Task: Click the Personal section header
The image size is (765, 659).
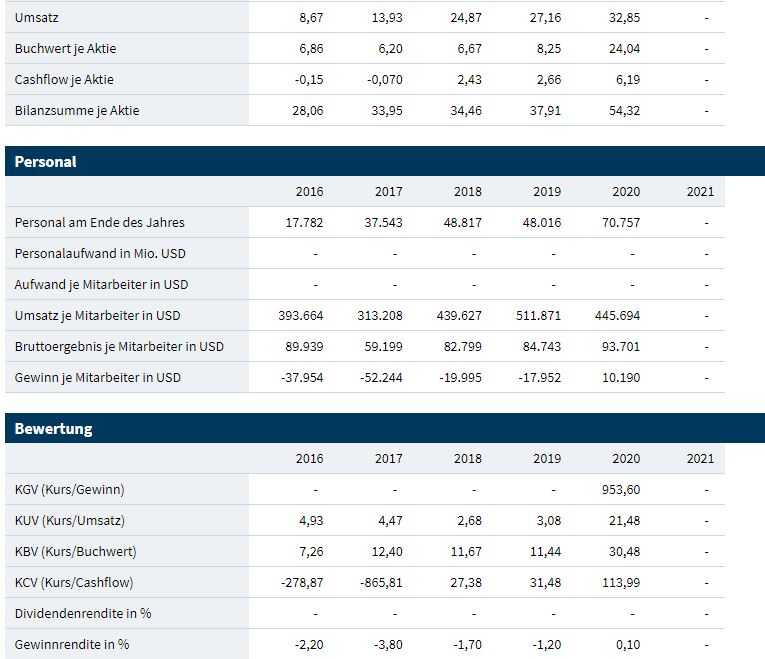Action: click(46, 161)
